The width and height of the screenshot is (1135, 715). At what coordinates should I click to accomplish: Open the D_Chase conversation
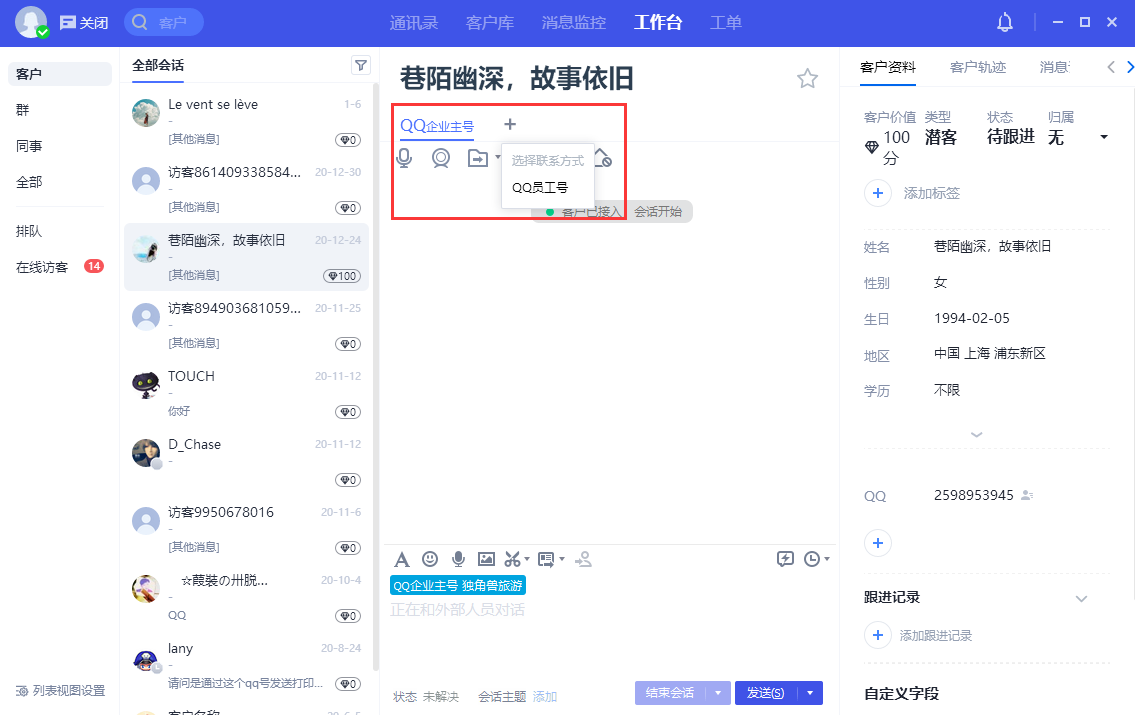pos(247,461)
